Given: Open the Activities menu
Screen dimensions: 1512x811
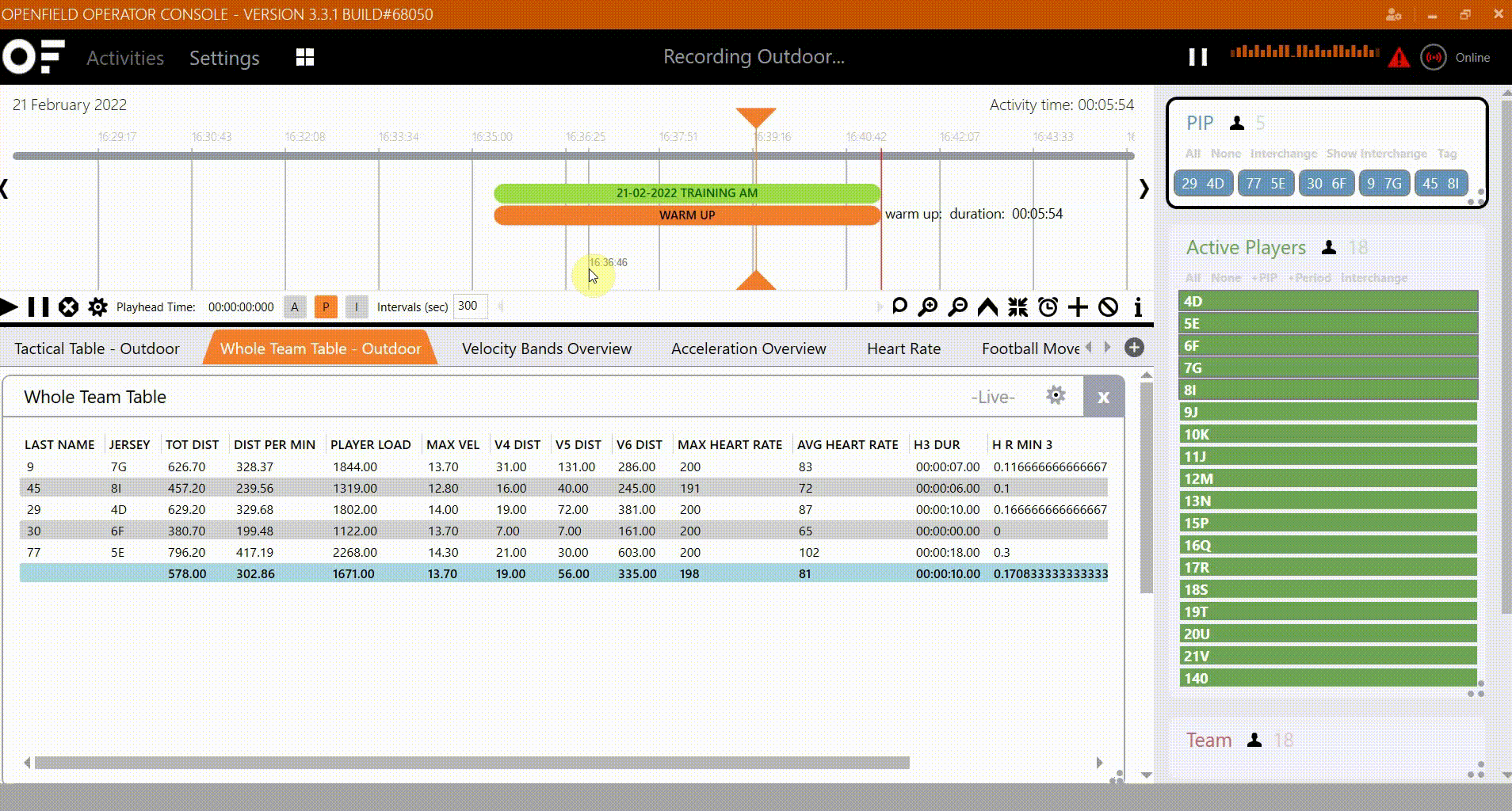Looking at the screenshot, I should pos(125,58).
